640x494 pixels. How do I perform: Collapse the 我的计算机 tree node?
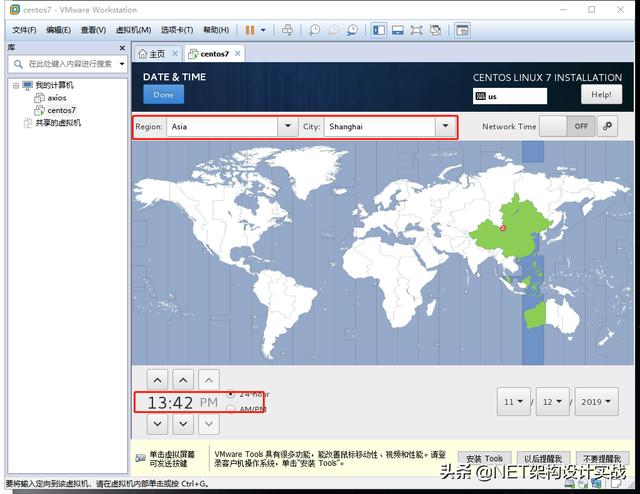point(16,86)
